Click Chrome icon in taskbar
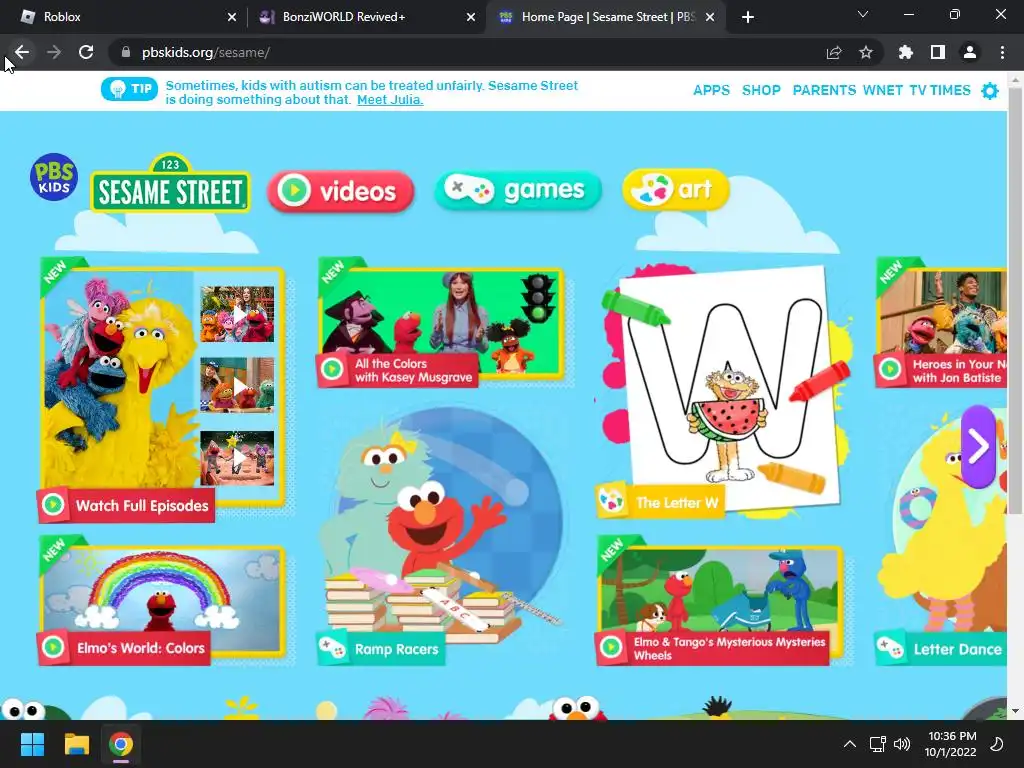The image size is (1024, 768). [121, 744]
